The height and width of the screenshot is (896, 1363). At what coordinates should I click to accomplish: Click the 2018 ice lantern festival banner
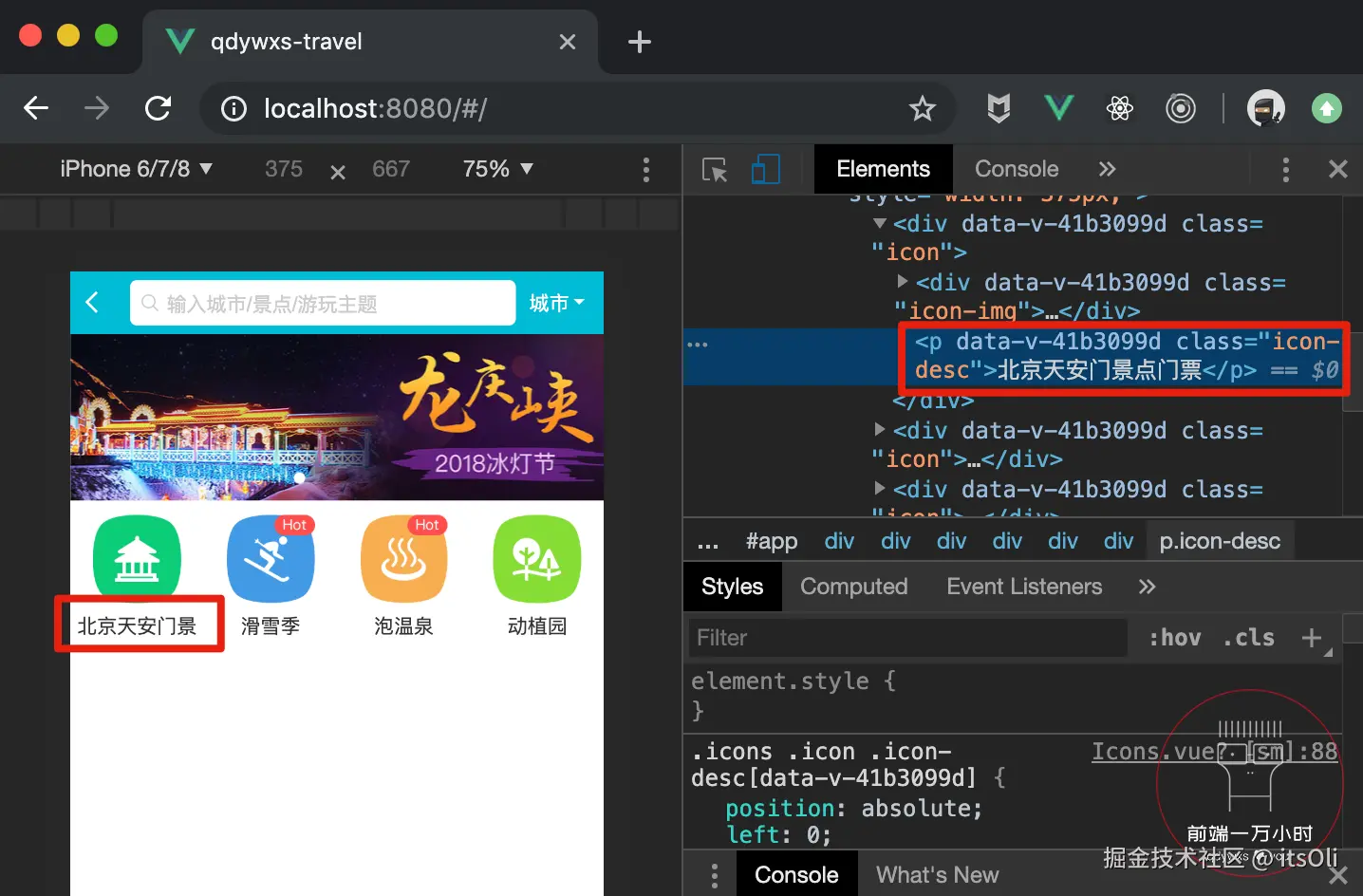click(x=337, y=418)
